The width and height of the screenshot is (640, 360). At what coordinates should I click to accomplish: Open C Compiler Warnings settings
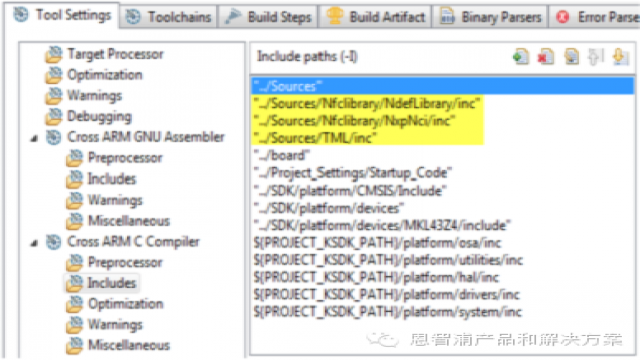coord(115,324)
